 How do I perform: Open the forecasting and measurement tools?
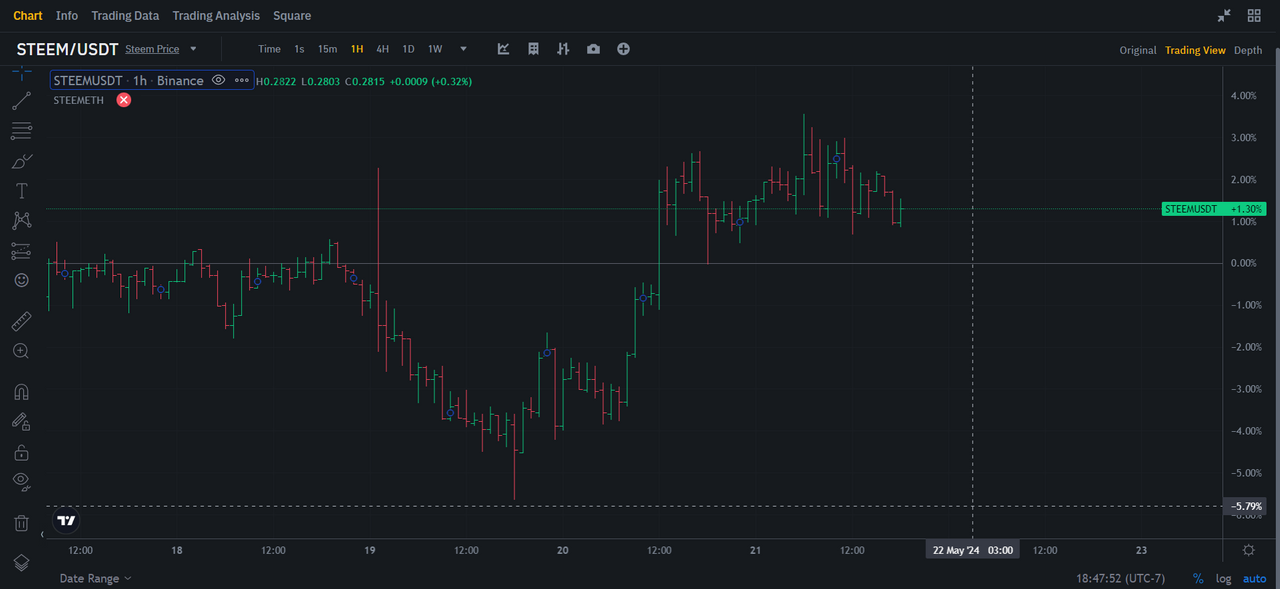(x=21, y=250)
